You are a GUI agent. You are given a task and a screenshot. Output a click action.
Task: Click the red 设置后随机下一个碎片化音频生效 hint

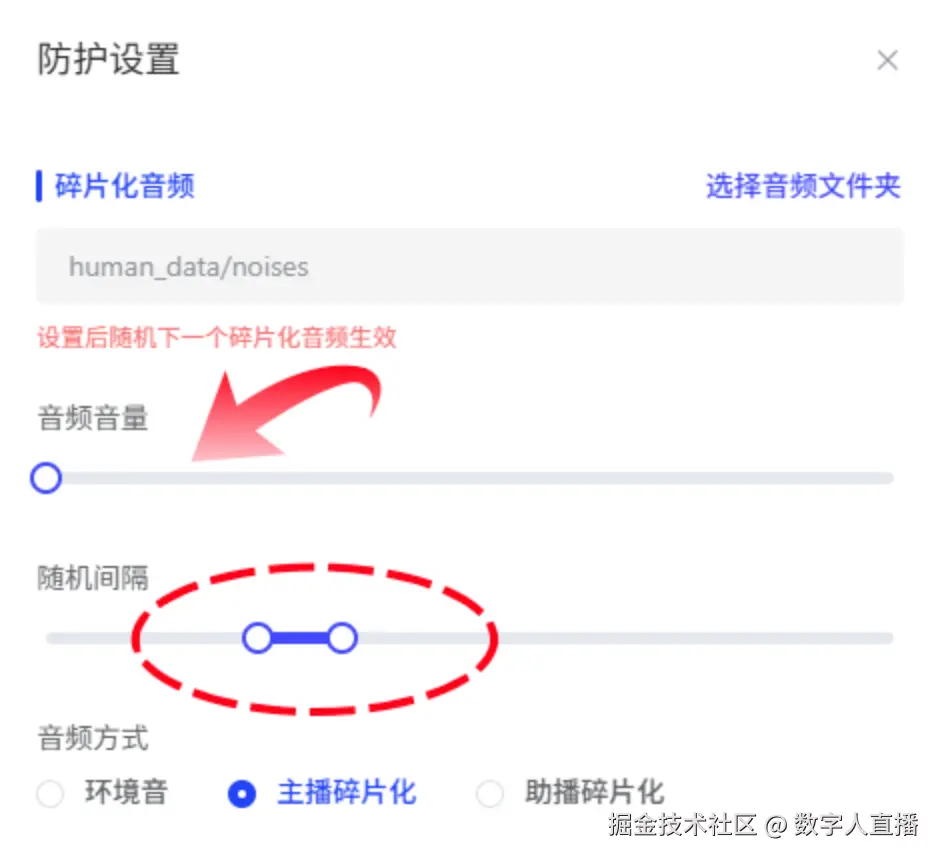(217, 338)
